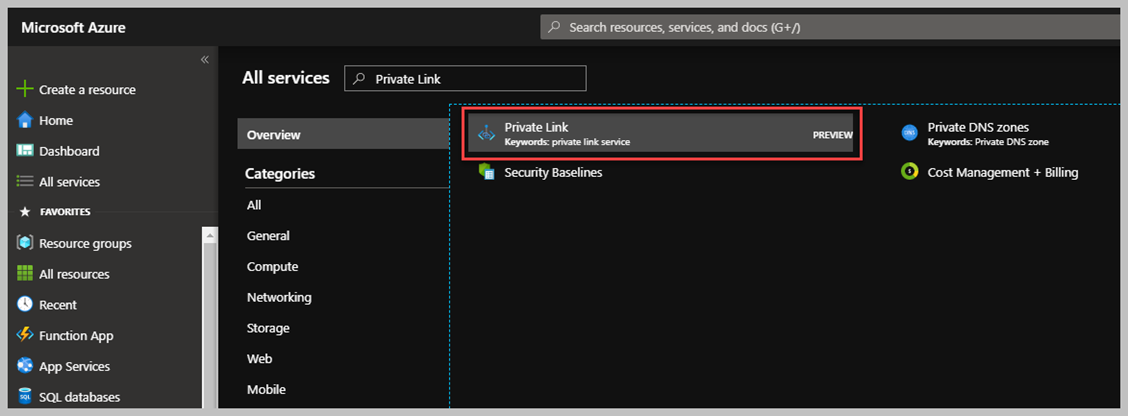Click the PREVIEW label on Private Link

tap(832, 135)
